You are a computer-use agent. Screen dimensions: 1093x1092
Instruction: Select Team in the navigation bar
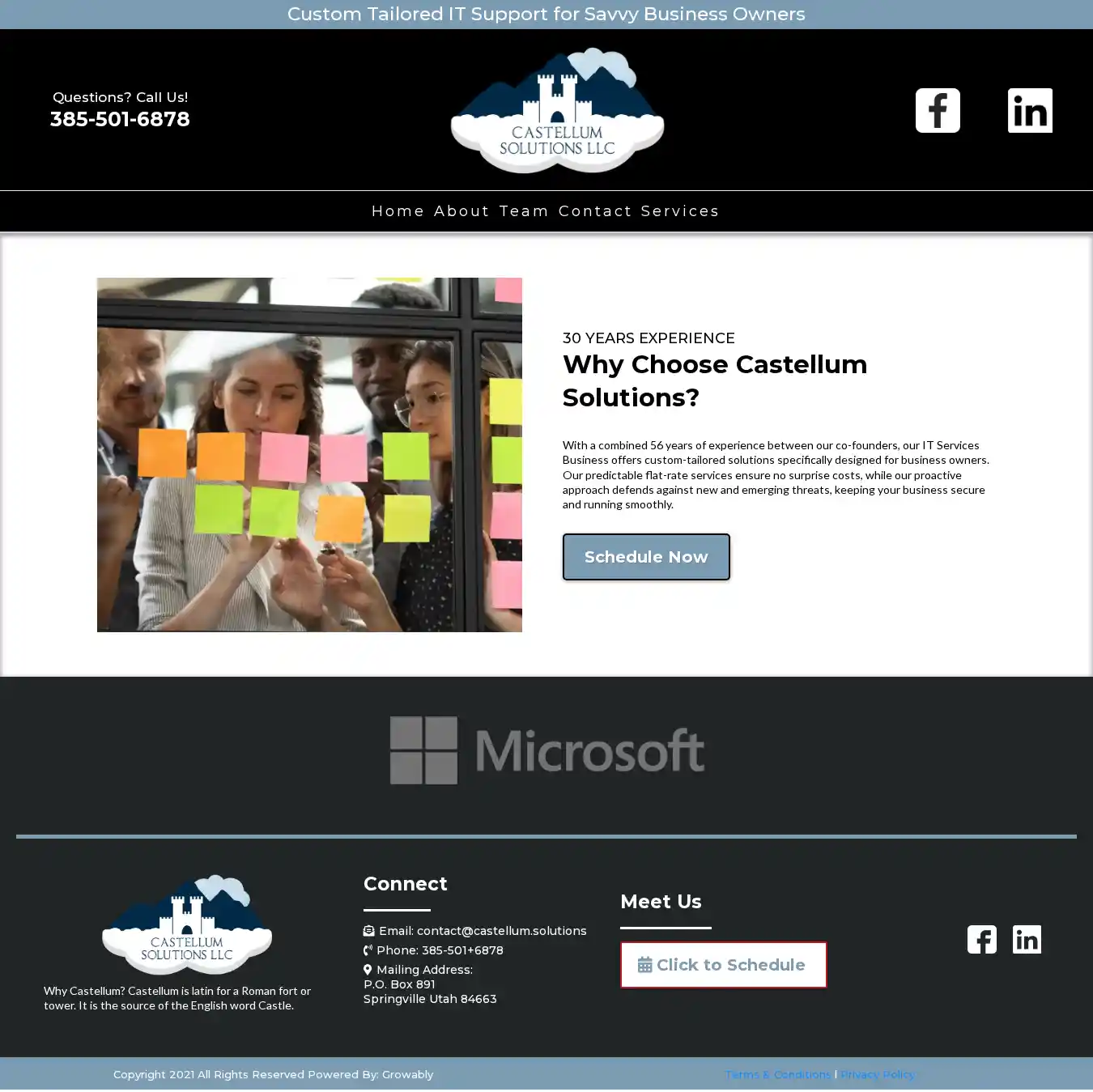click(524, 211)
